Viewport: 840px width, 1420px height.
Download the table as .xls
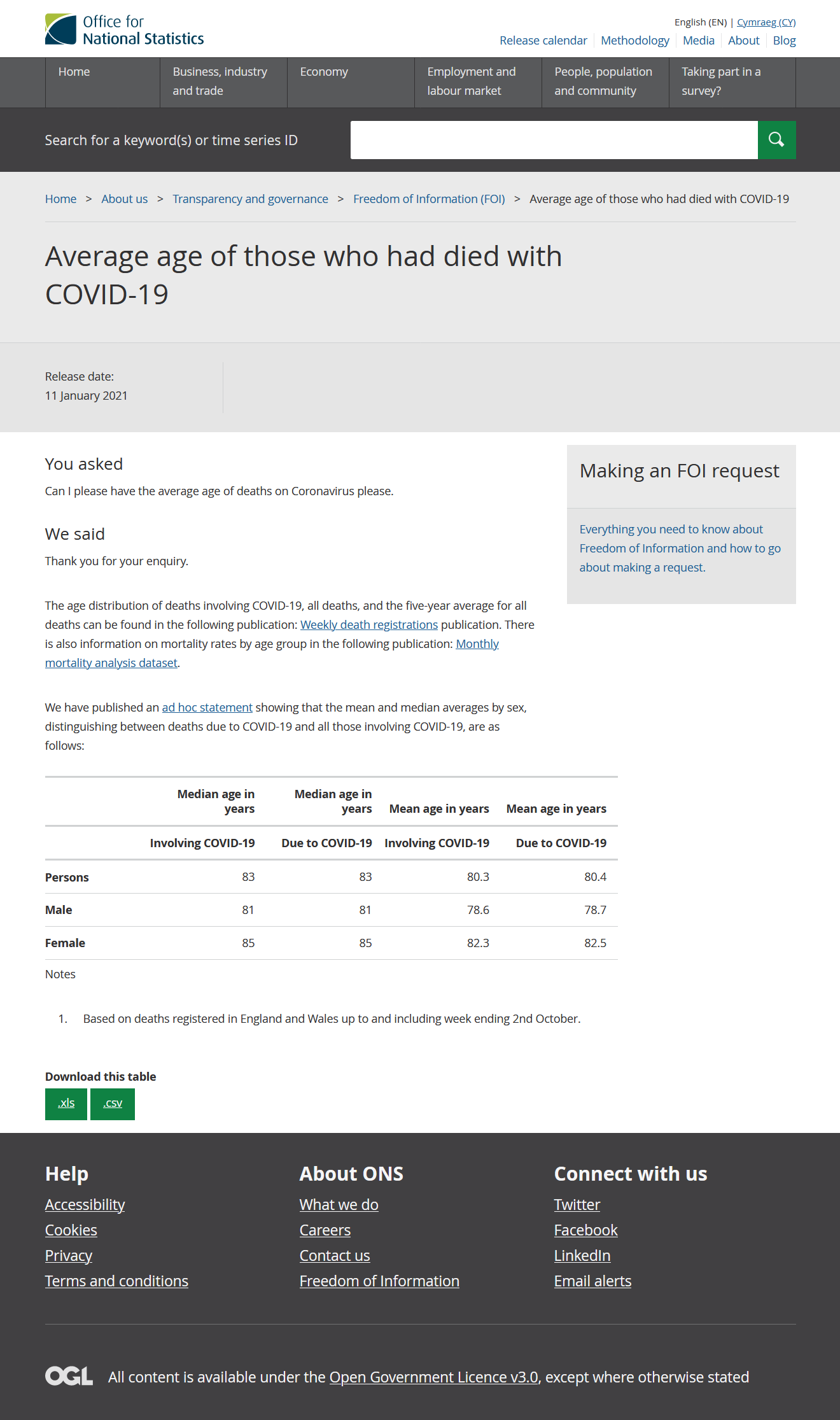[66, 1104]
